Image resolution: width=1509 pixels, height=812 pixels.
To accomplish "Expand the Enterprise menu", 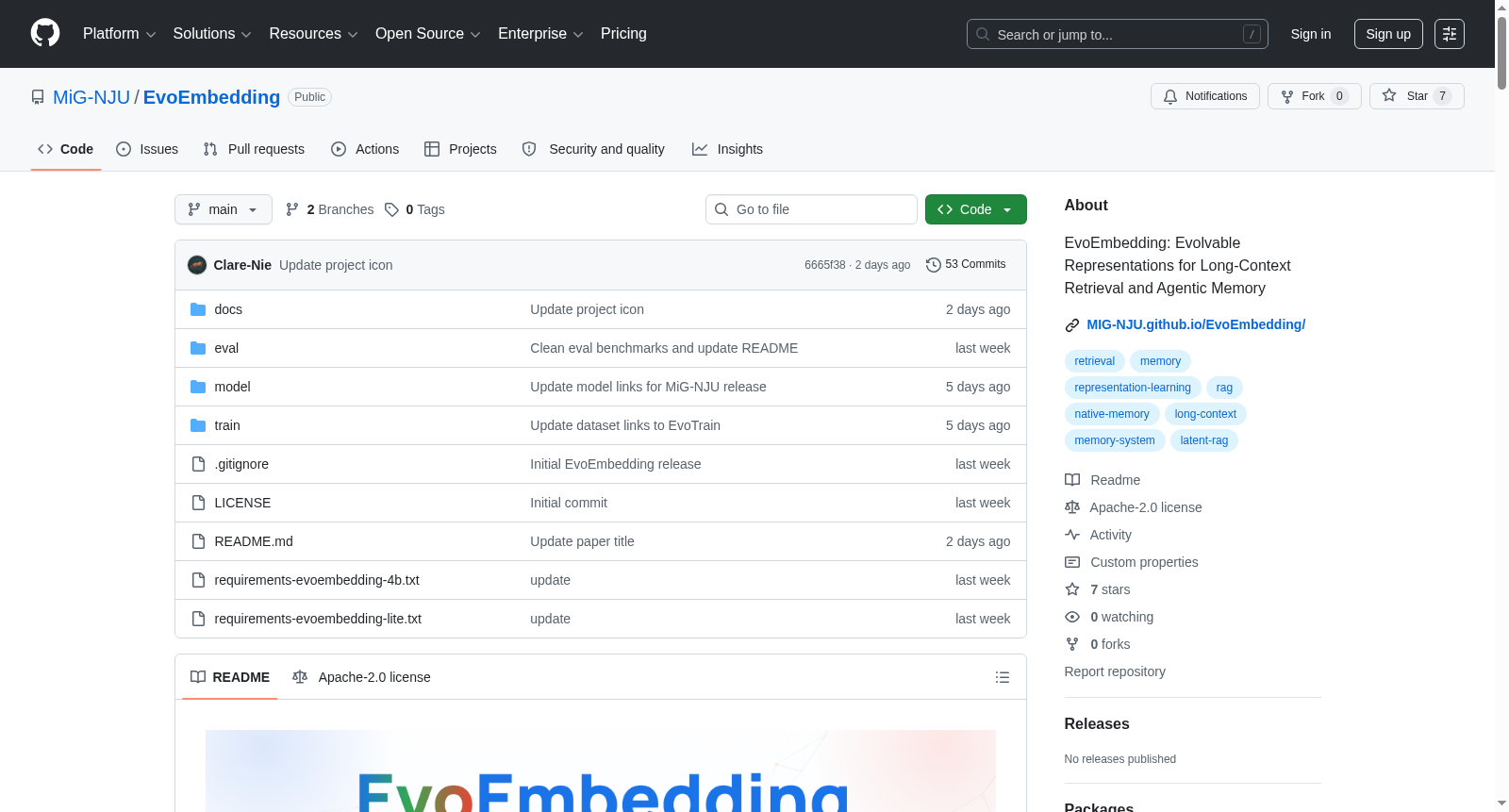I will [x=540, y=34].
